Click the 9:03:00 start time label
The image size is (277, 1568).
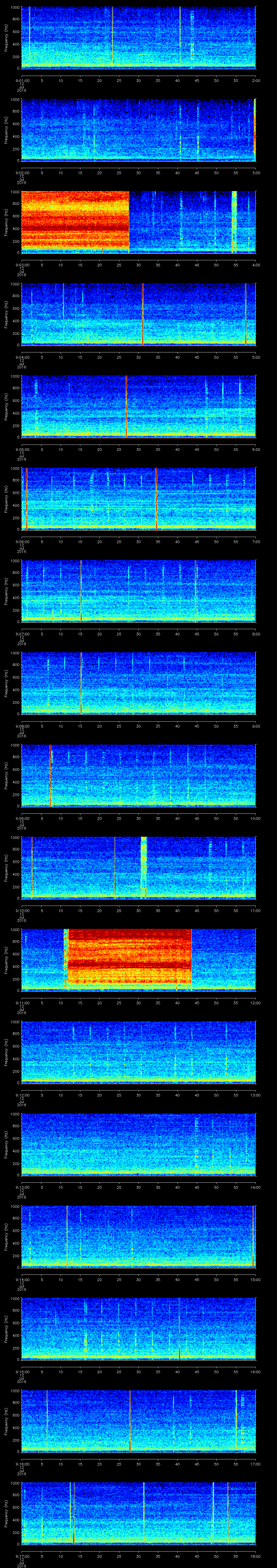(22, 265)
